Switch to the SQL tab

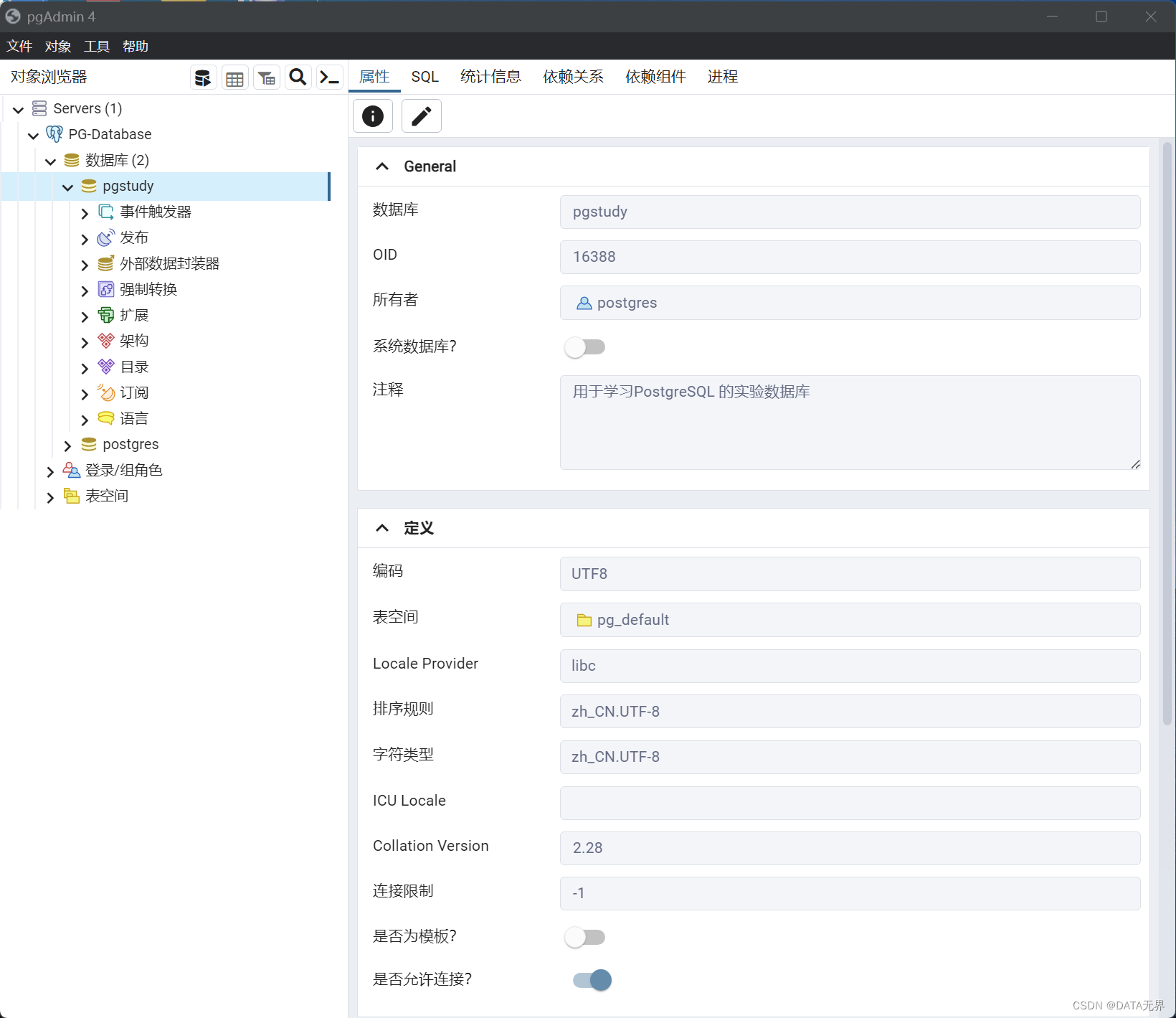pos(425,77)
